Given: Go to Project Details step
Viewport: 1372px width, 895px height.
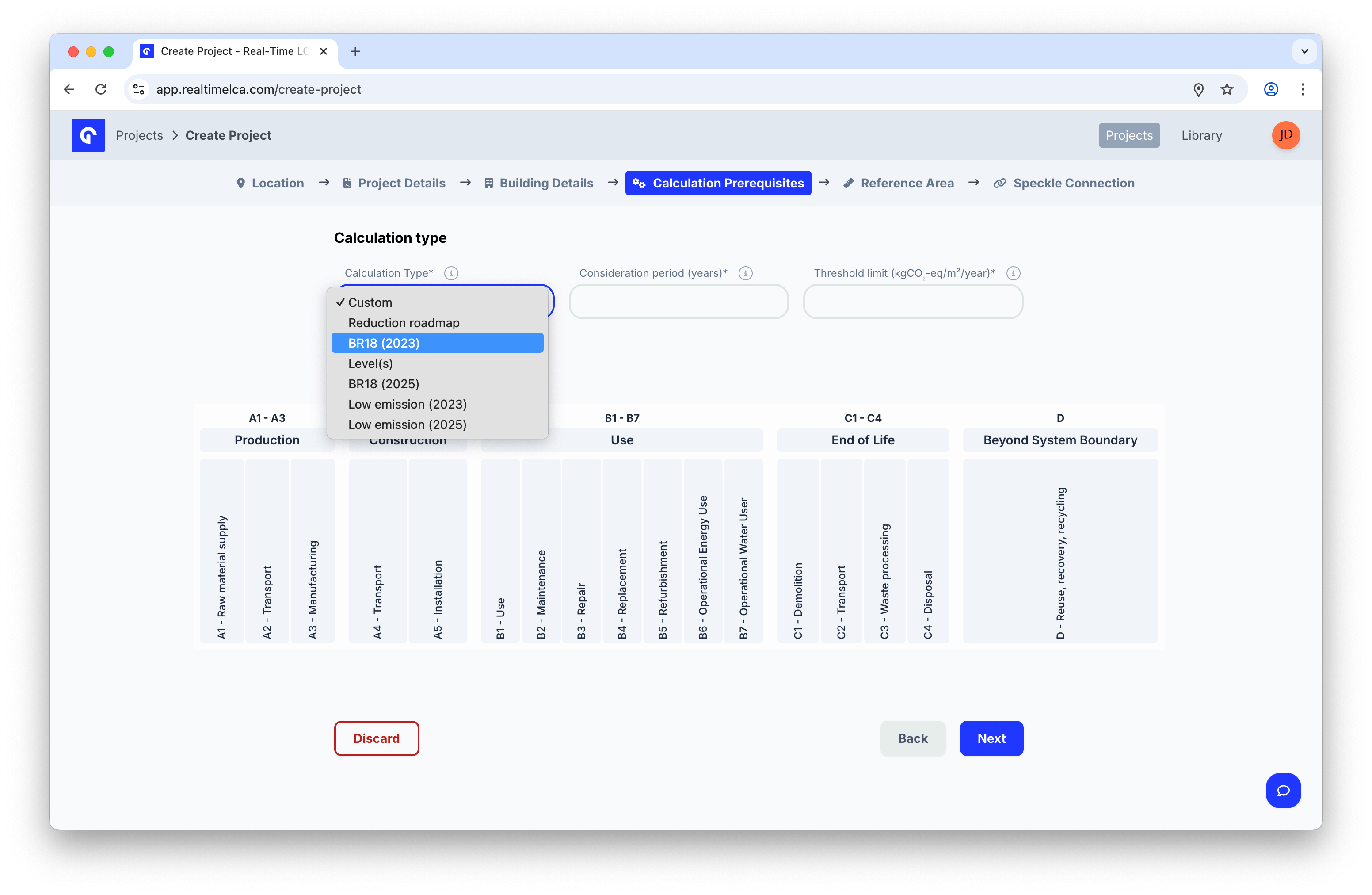Looking at the screenshot, I should click(x=394, y=183).
